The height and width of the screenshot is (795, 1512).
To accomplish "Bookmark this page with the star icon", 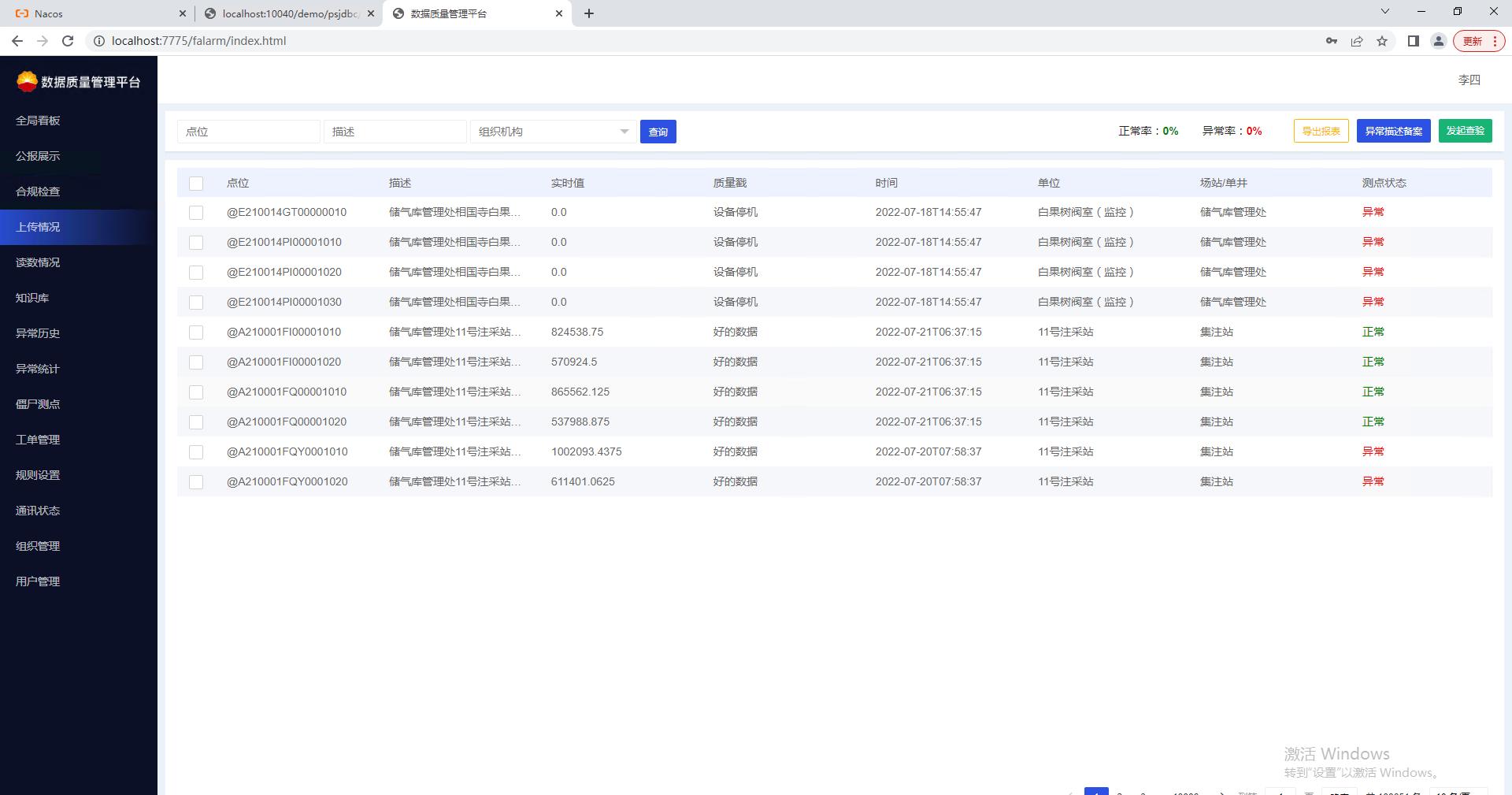I will point(1382,41).
